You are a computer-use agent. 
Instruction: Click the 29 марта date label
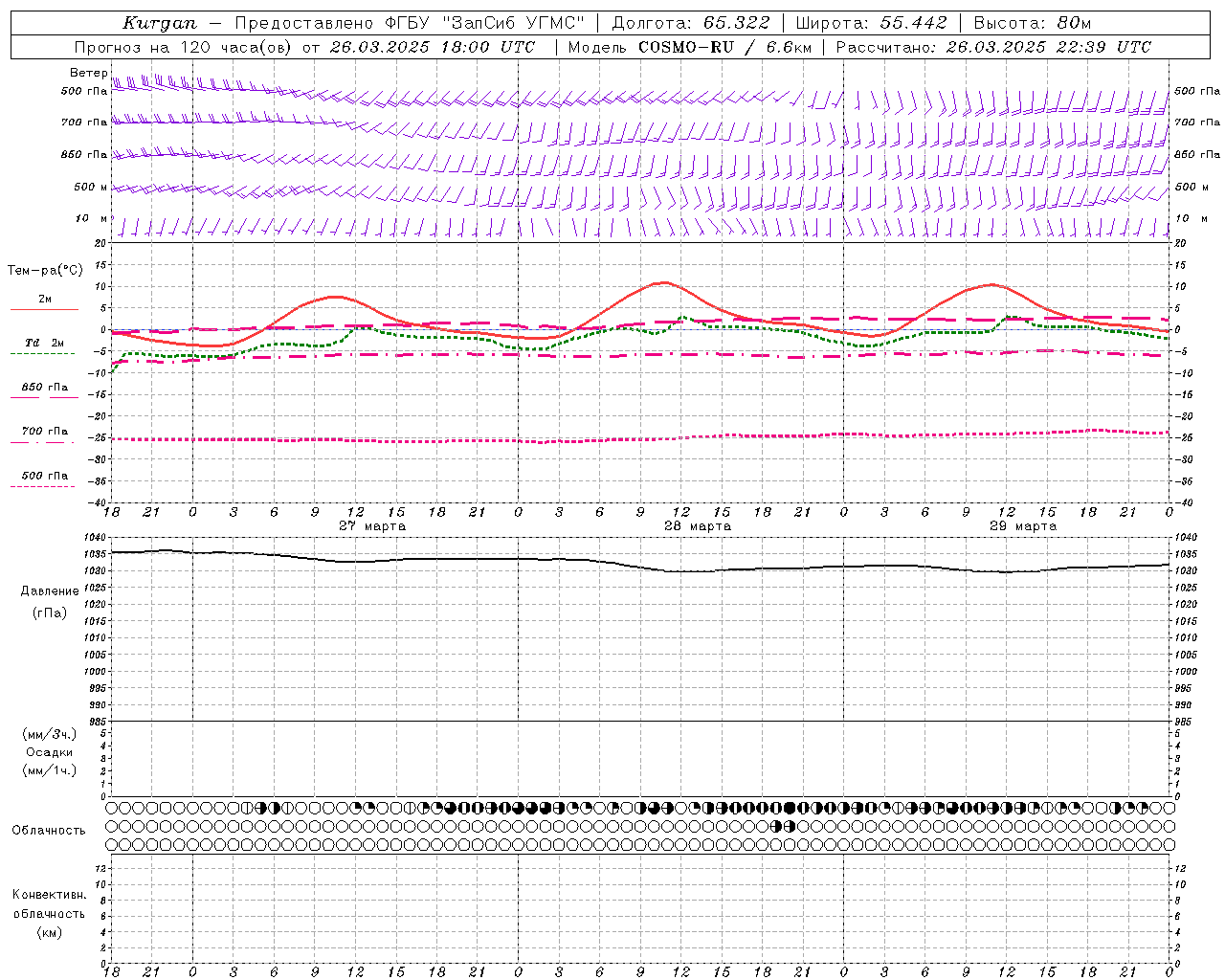tap(1023, 526)
